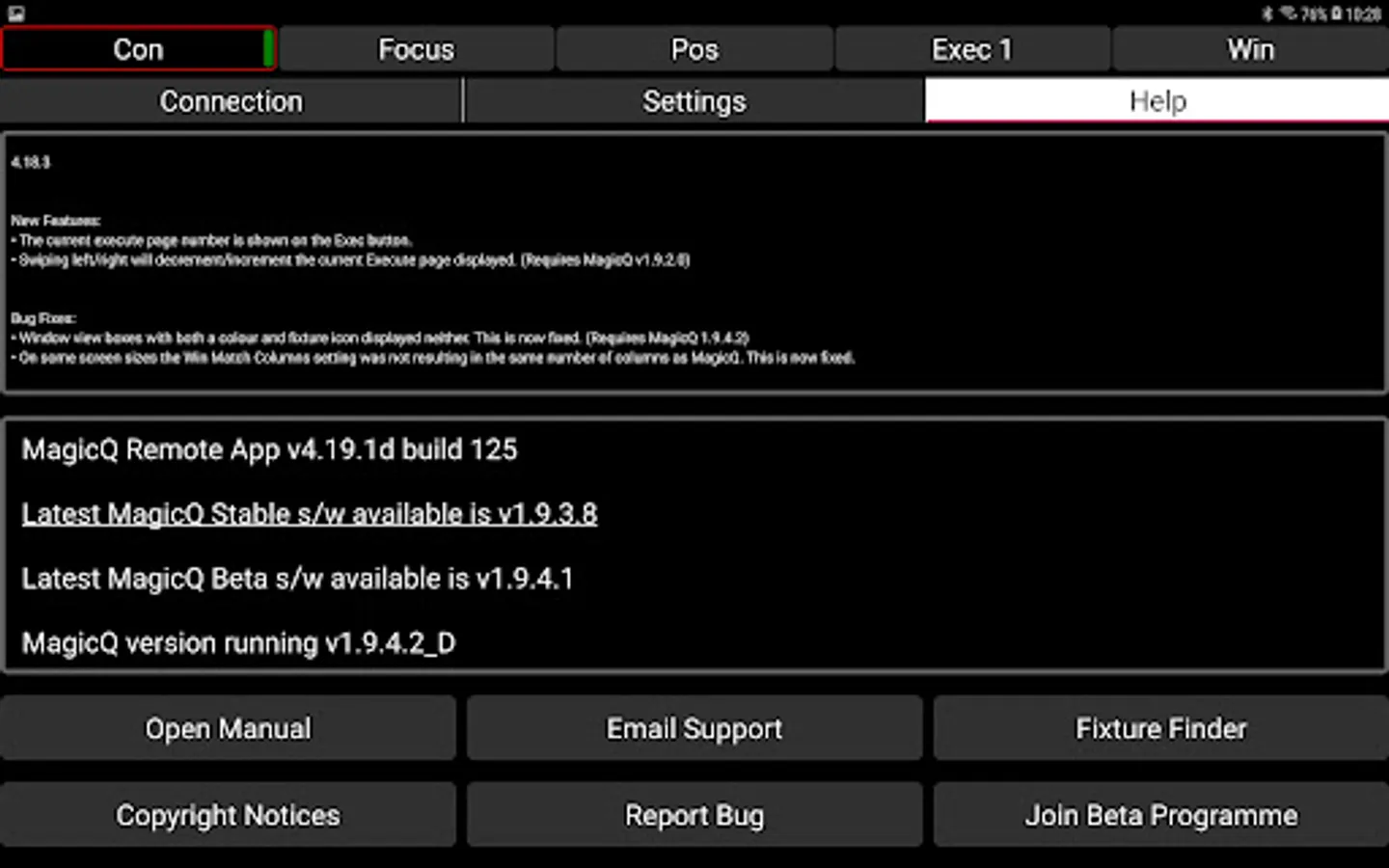Click the Report Bug button
Image resolution: width=1389 pixels, height=868 pixels.
[694, 815]
